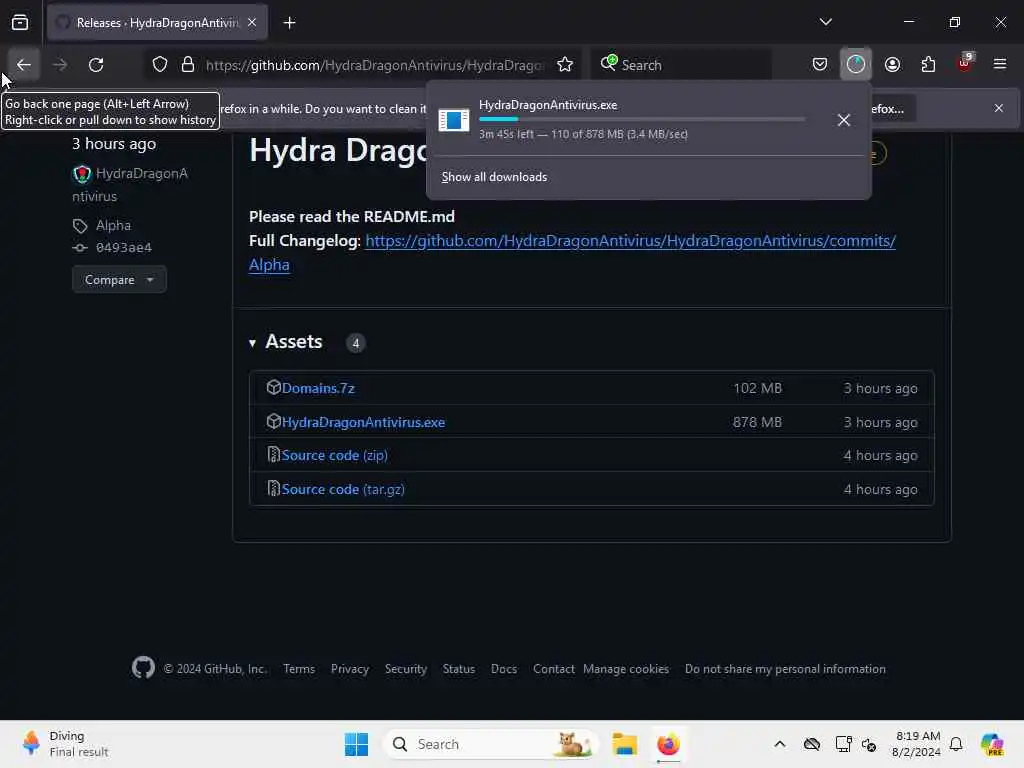Open footer Status link
The height and width of the screenshot is (768, 1024).
pyautogui.click(x=458, y=669)
